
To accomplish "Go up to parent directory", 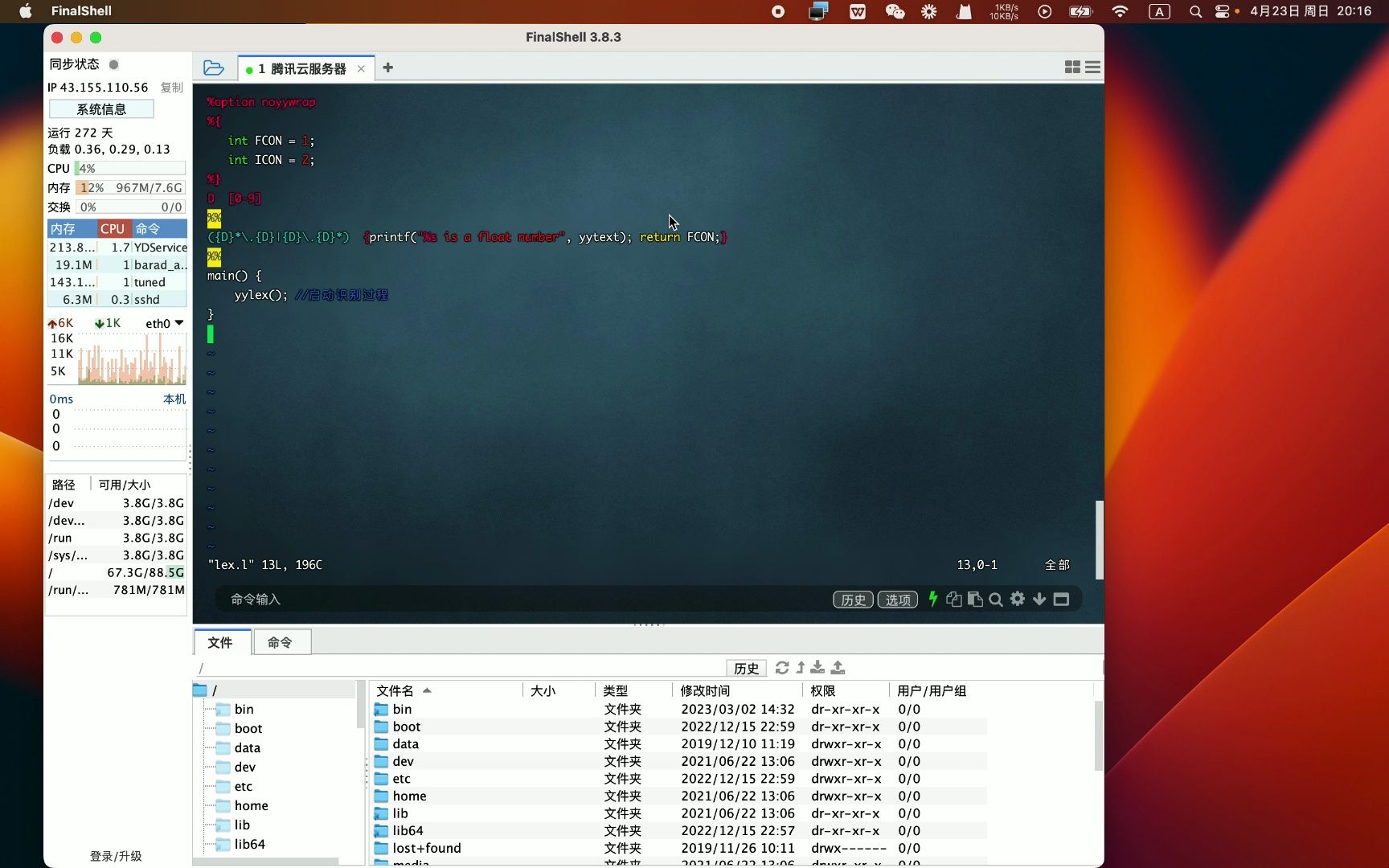I will pyautogui.click(x=801, y=667).
